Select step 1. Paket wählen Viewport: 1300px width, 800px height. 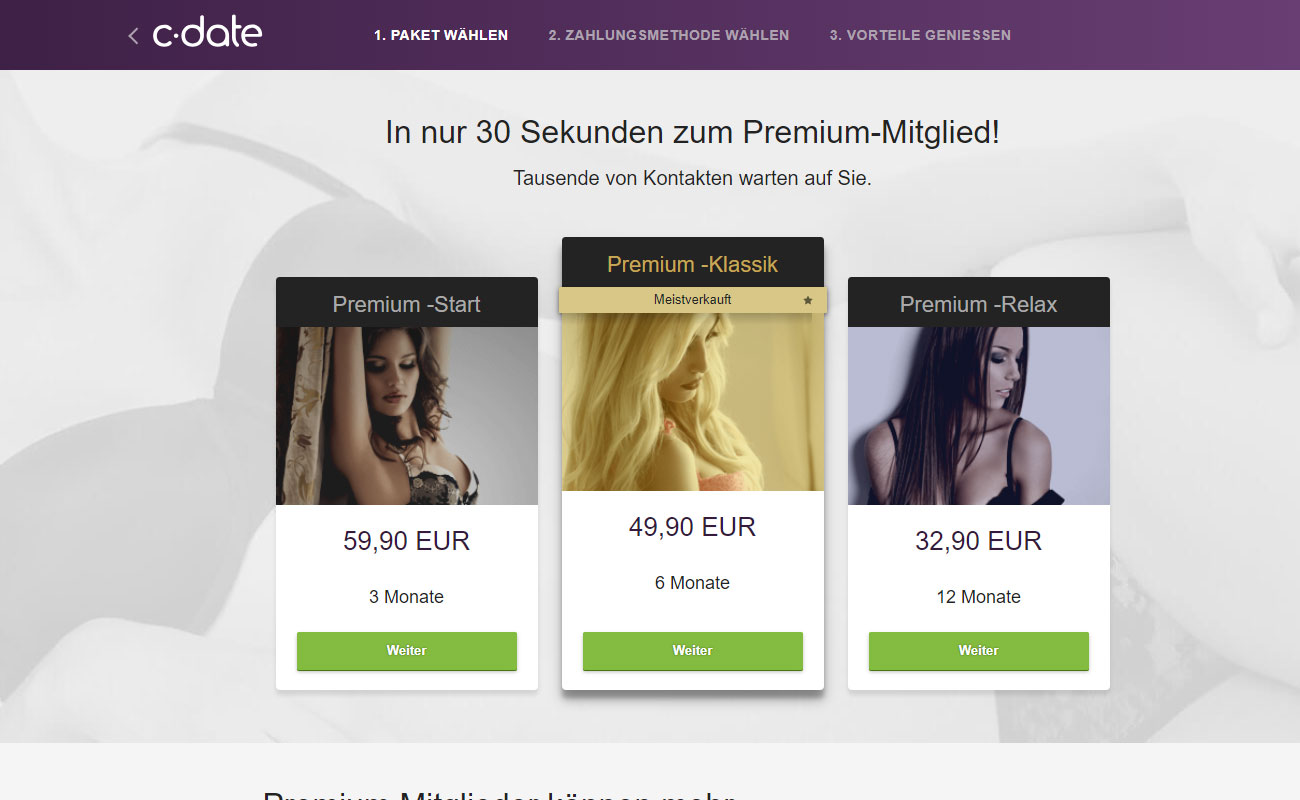pyautogui.click(x=441, y=35)
